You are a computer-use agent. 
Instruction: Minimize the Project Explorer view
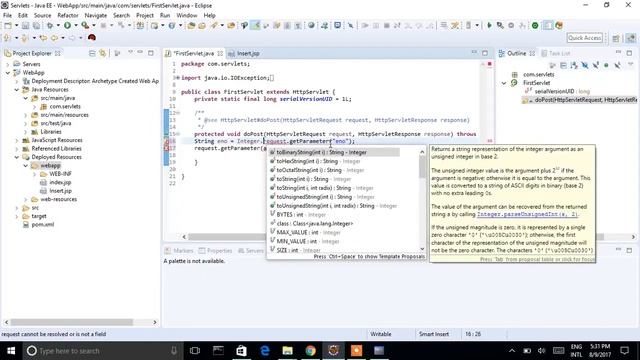[140, 53]
